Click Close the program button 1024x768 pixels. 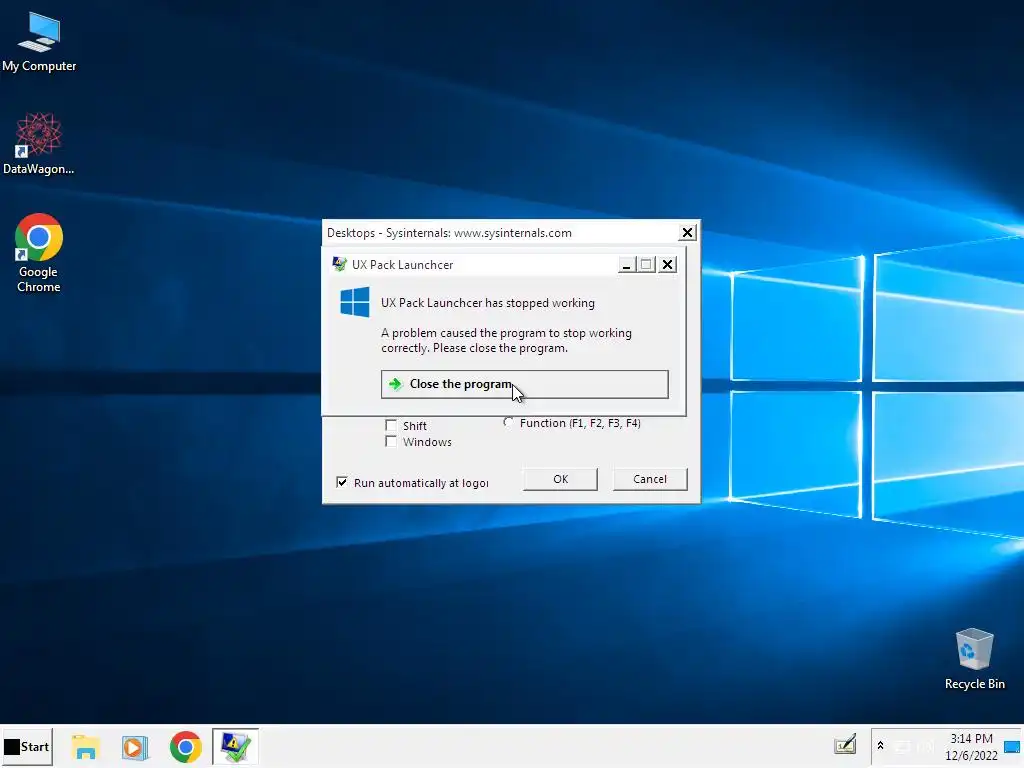pos(524,384)
